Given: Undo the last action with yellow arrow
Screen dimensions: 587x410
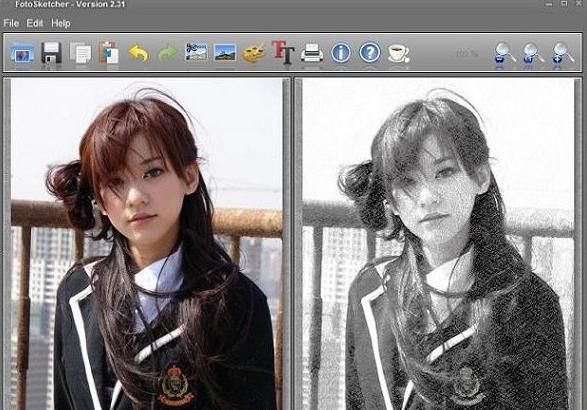Looking at the screenshot, I should (139, 53).
